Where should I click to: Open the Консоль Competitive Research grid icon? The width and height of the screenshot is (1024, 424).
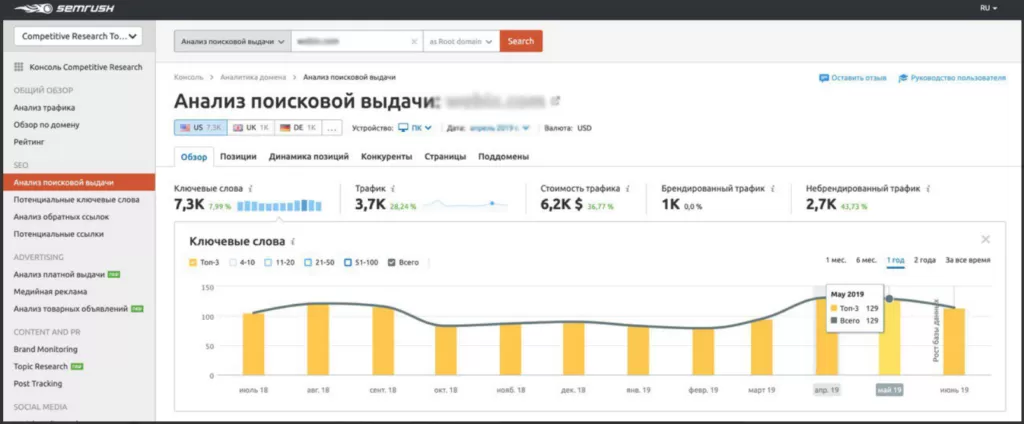[18, 67]
